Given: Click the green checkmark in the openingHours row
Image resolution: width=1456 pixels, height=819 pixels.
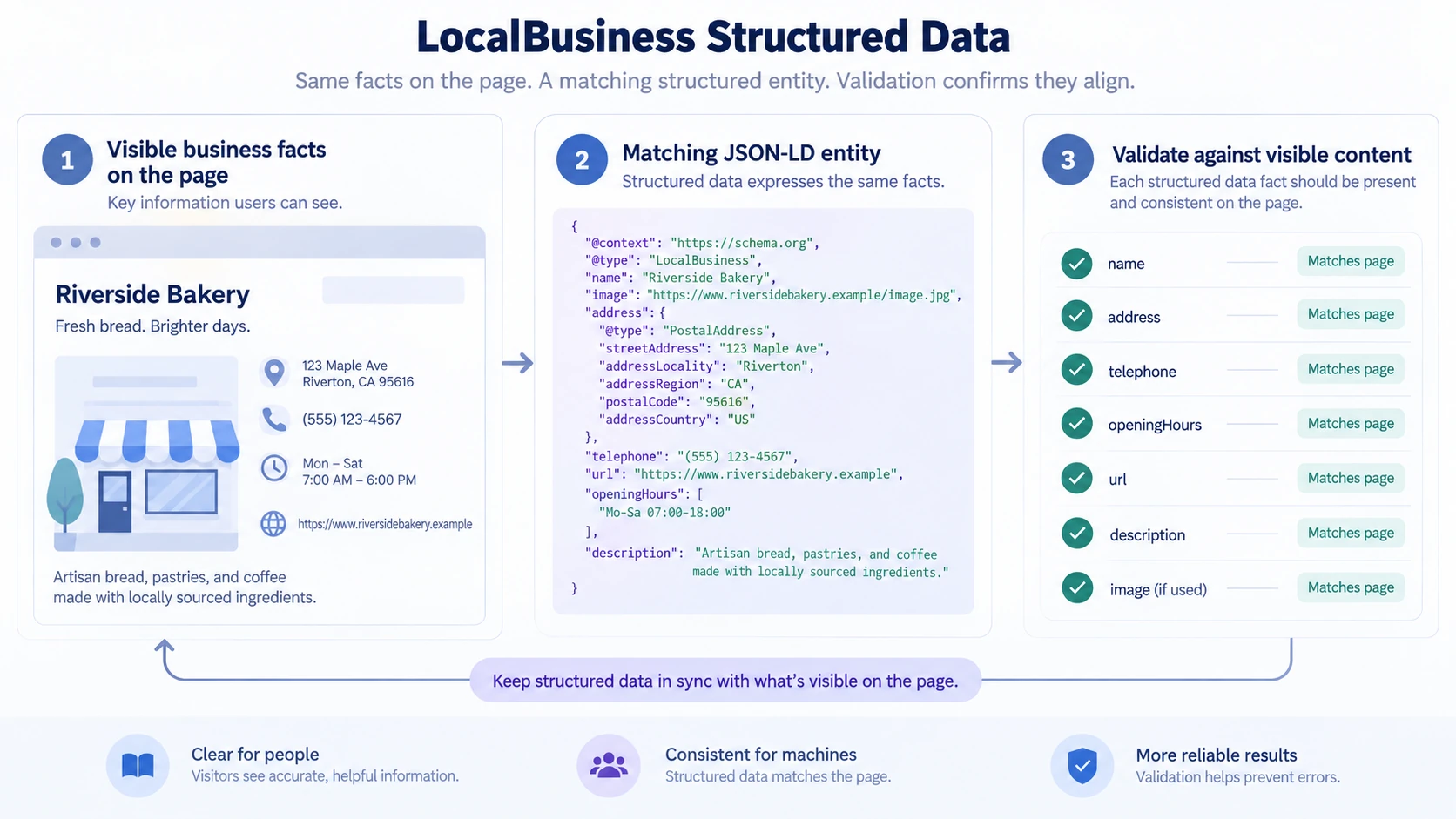Looking at the screenshot, I should 1077,424.
